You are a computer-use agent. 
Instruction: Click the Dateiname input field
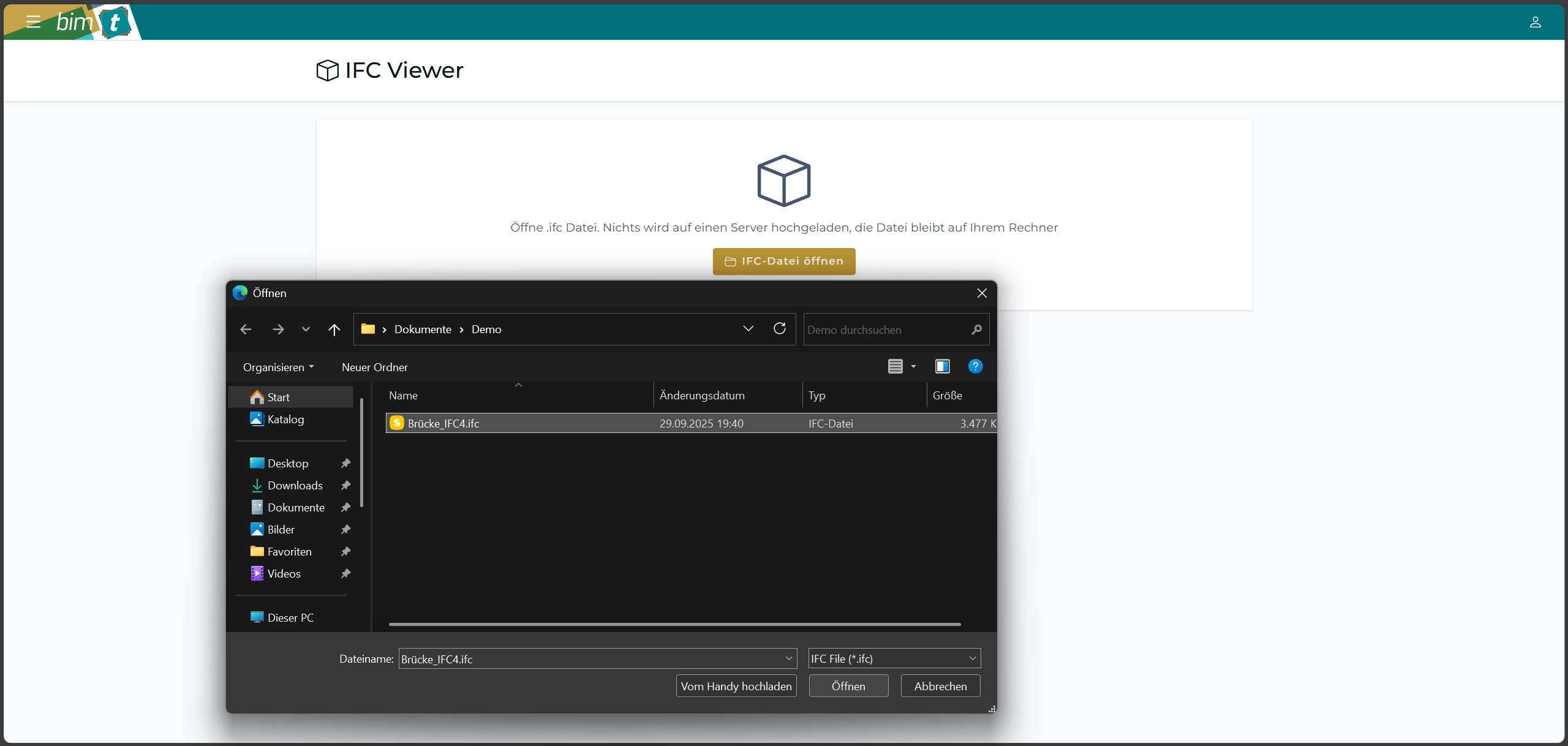tap(590, 659)
